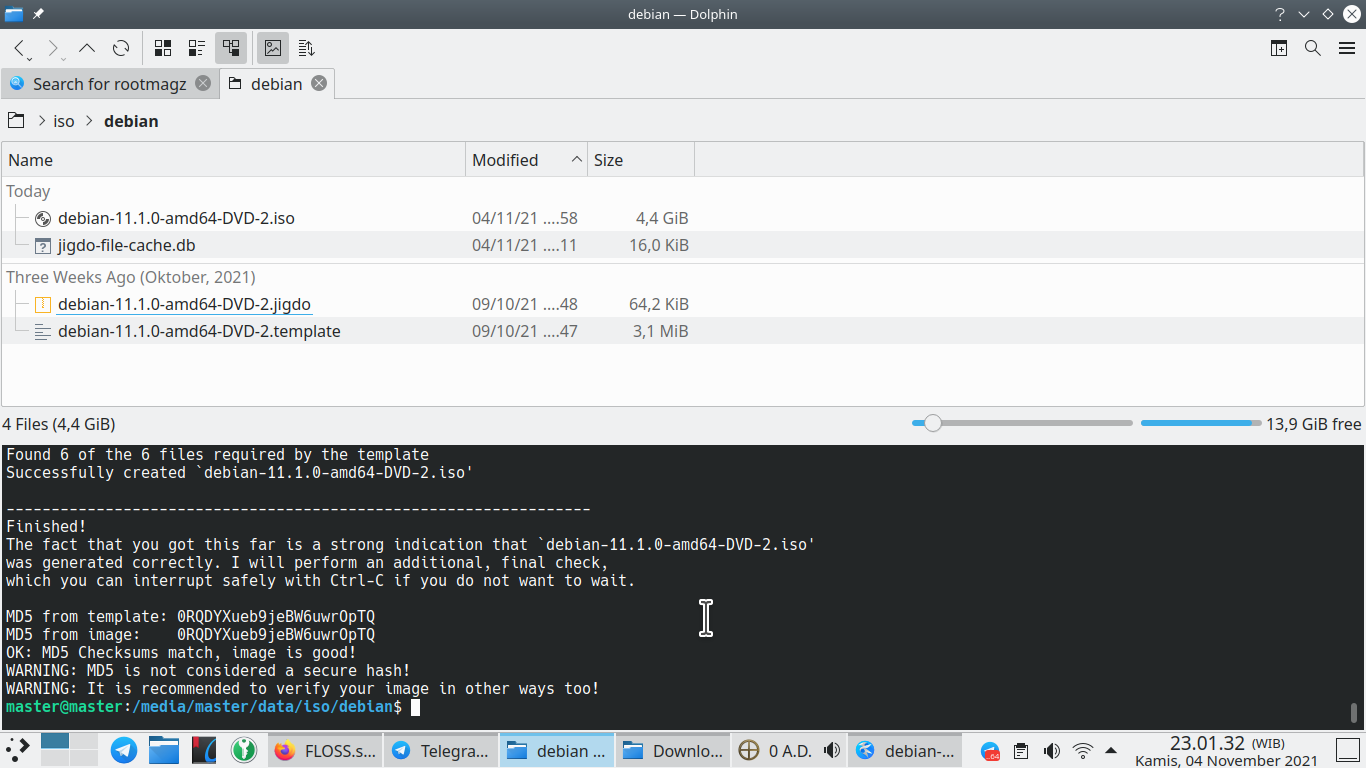Open the system tray volume control
This screenshot has height=768, width=1366.
[1052, 751]
